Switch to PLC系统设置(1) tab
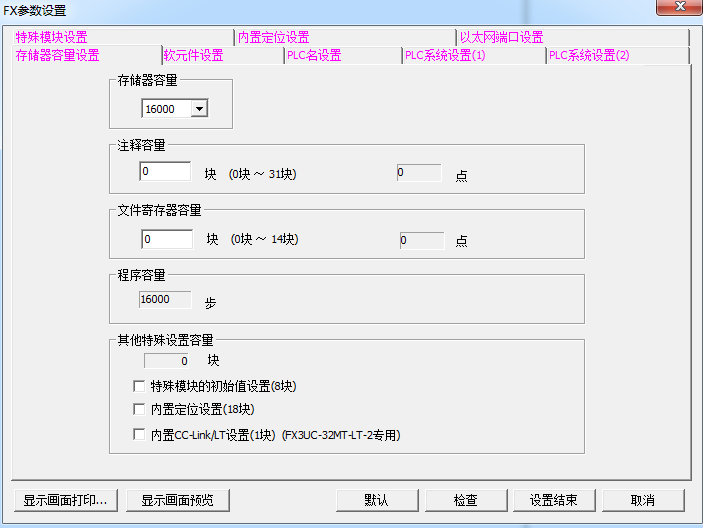Viewport: 703px width, 528px height. (445, 55)
